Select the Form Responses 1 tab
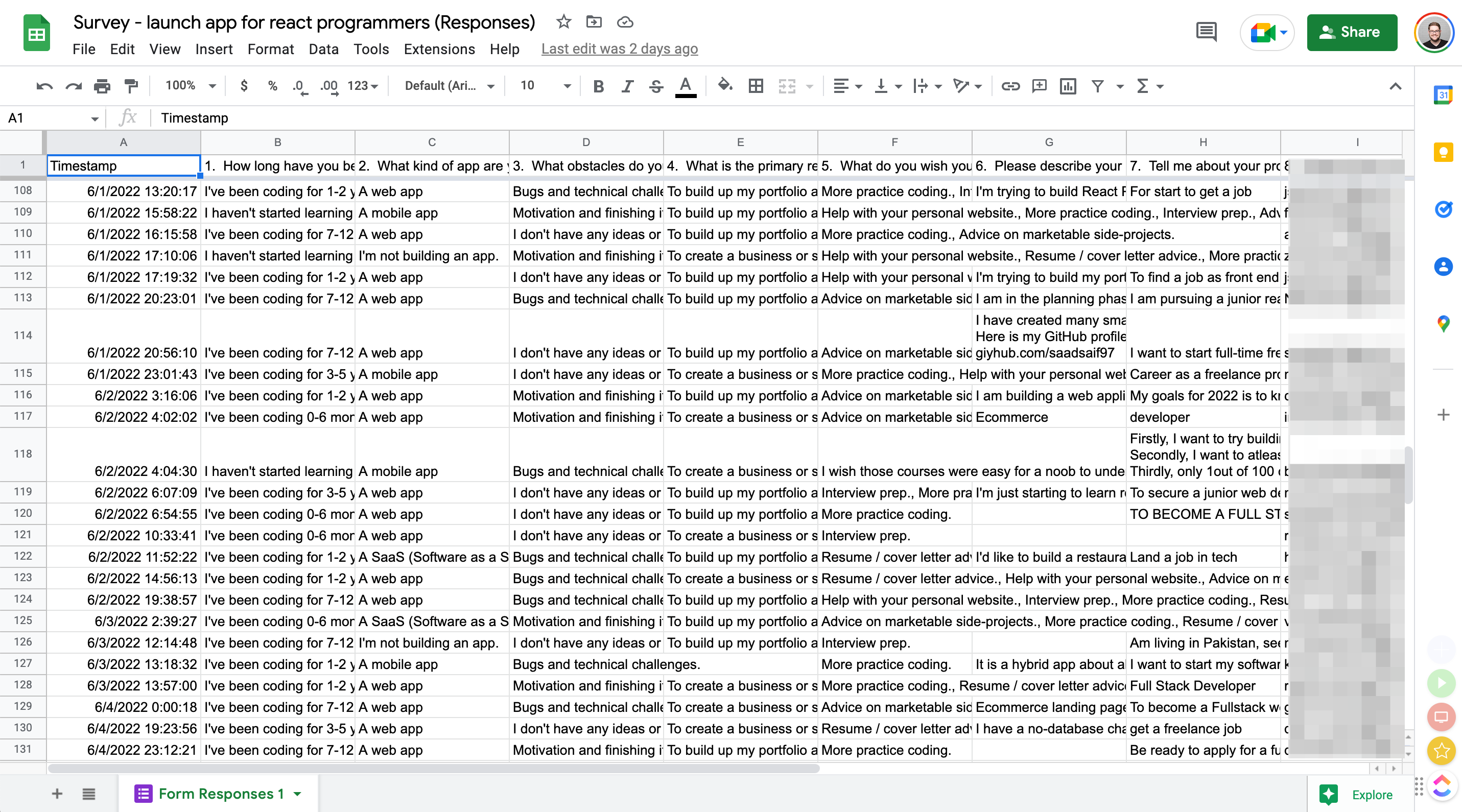 [x=218, y=793]
